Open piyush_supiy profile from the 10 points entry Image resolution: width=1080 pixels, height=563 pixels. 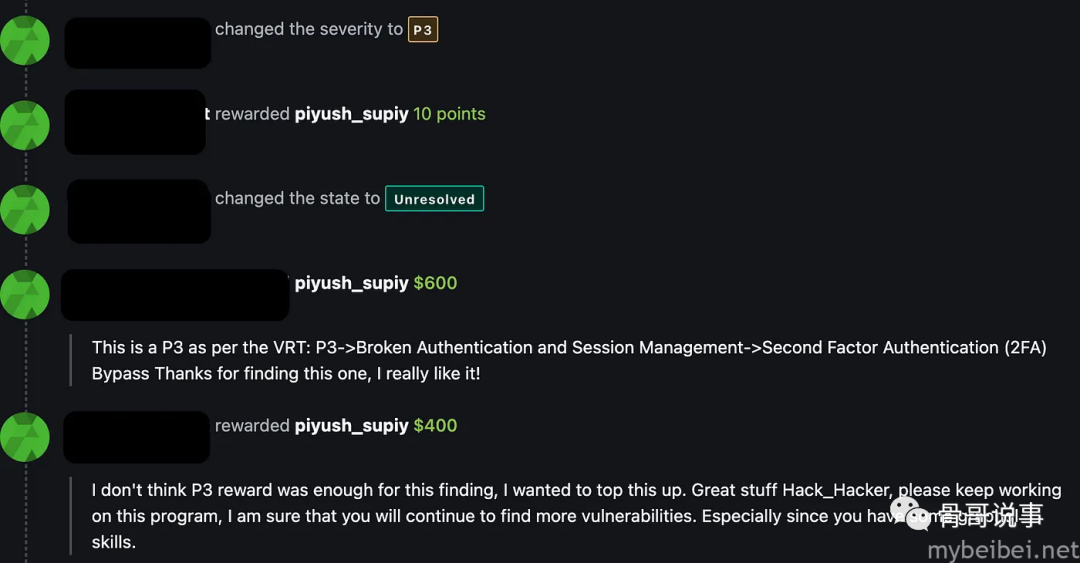pyautogui.click(x=351, y=114)
